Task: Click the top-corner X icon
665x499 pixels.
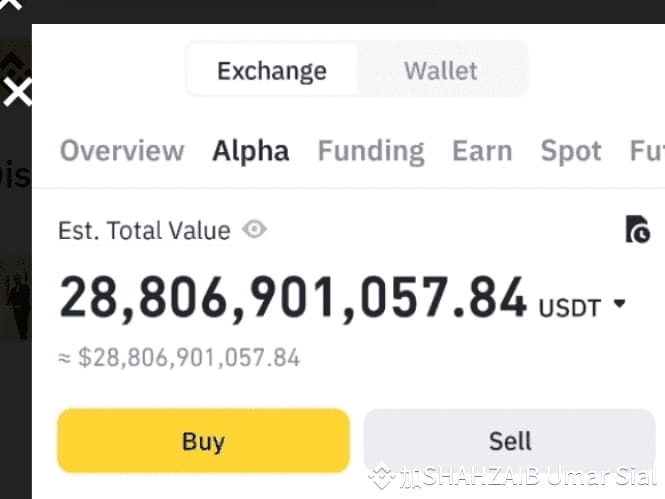Action: 11,5
